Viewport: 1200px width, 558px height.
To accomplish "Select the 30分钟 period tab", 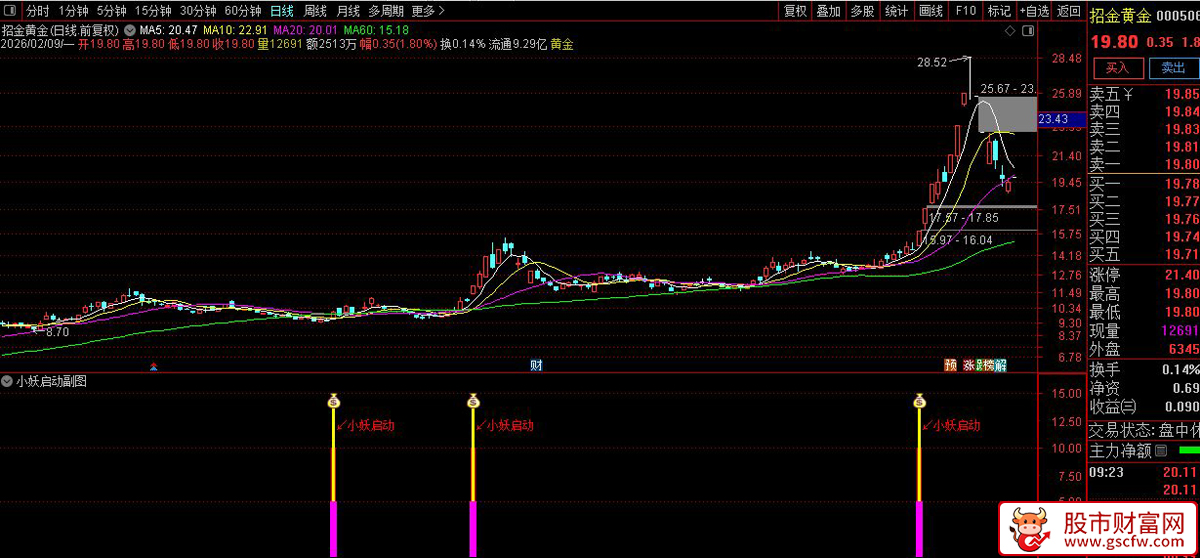I will click(x=198, y=11).
